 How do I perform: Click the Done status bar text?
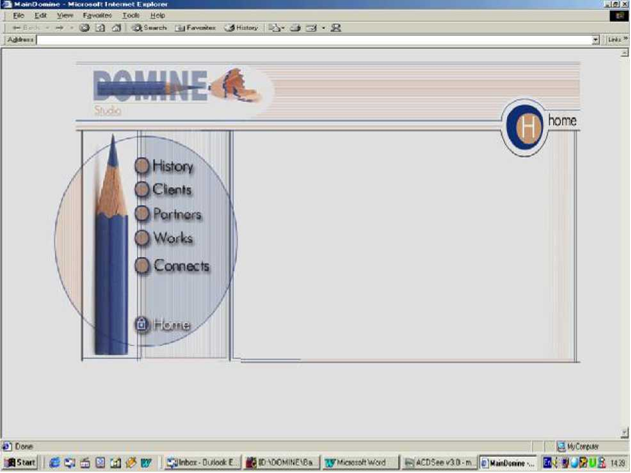24,446
